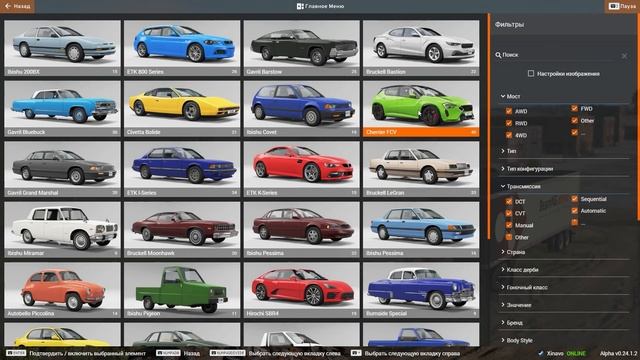
Task: Select the Gavril Grand Marshal car
Action: coord(62,169)
